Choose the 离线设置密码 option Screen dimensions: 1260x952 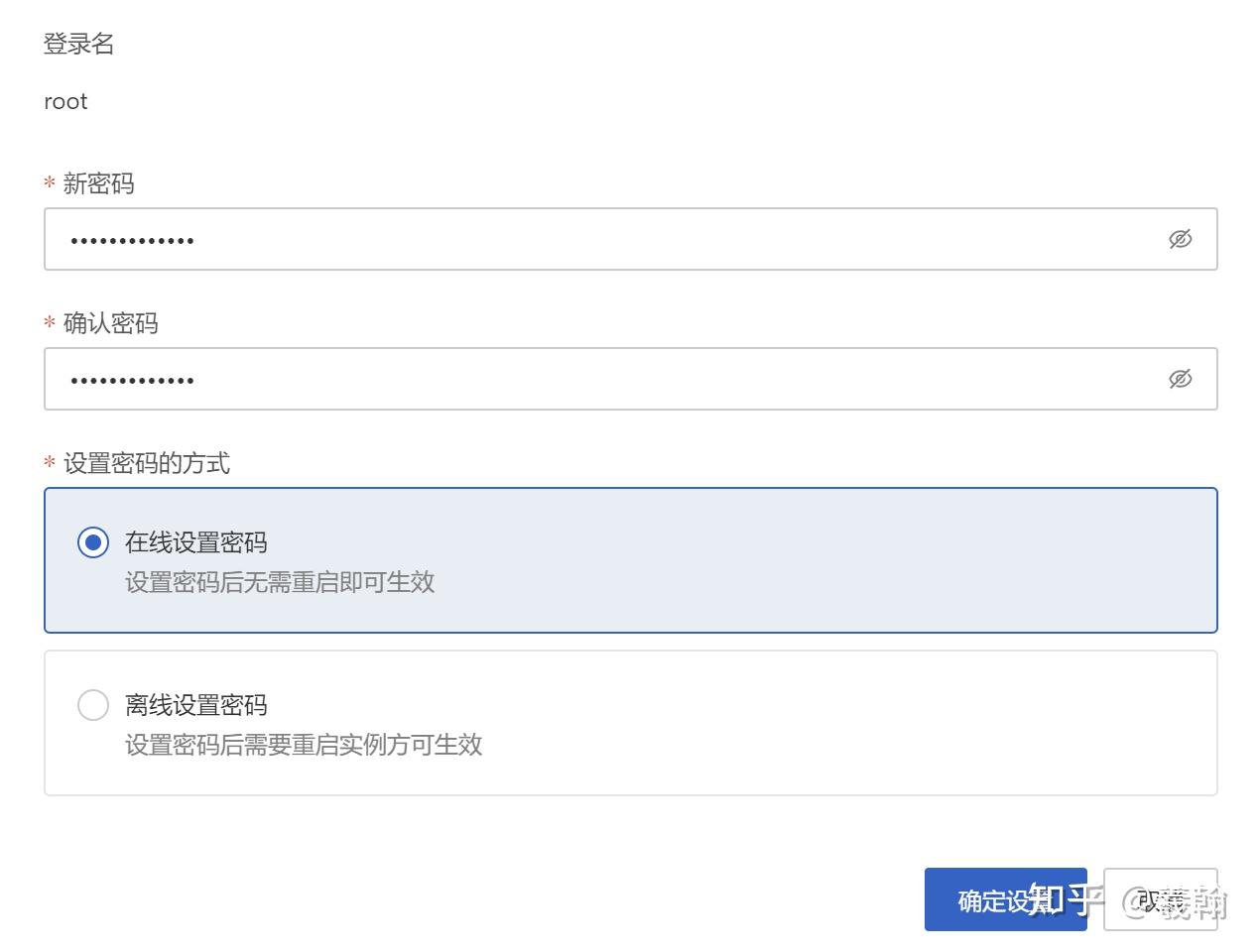(92, 704)
